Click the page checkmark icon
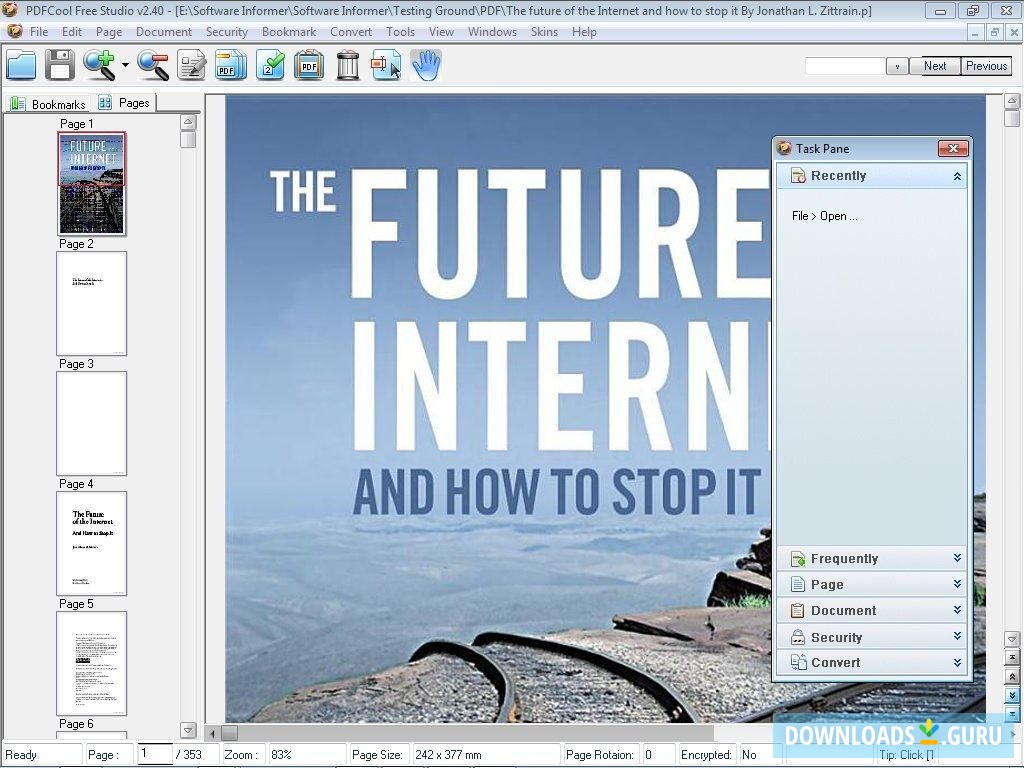1024x768 pixels. tap(270, 65)
